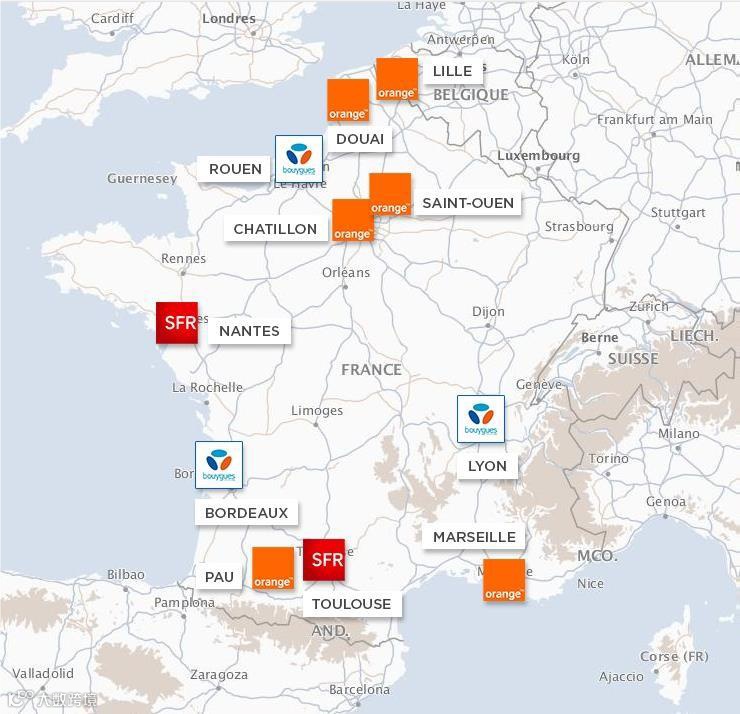Click the DOUAI city label
740x714 pixels.
click(360, 139)
